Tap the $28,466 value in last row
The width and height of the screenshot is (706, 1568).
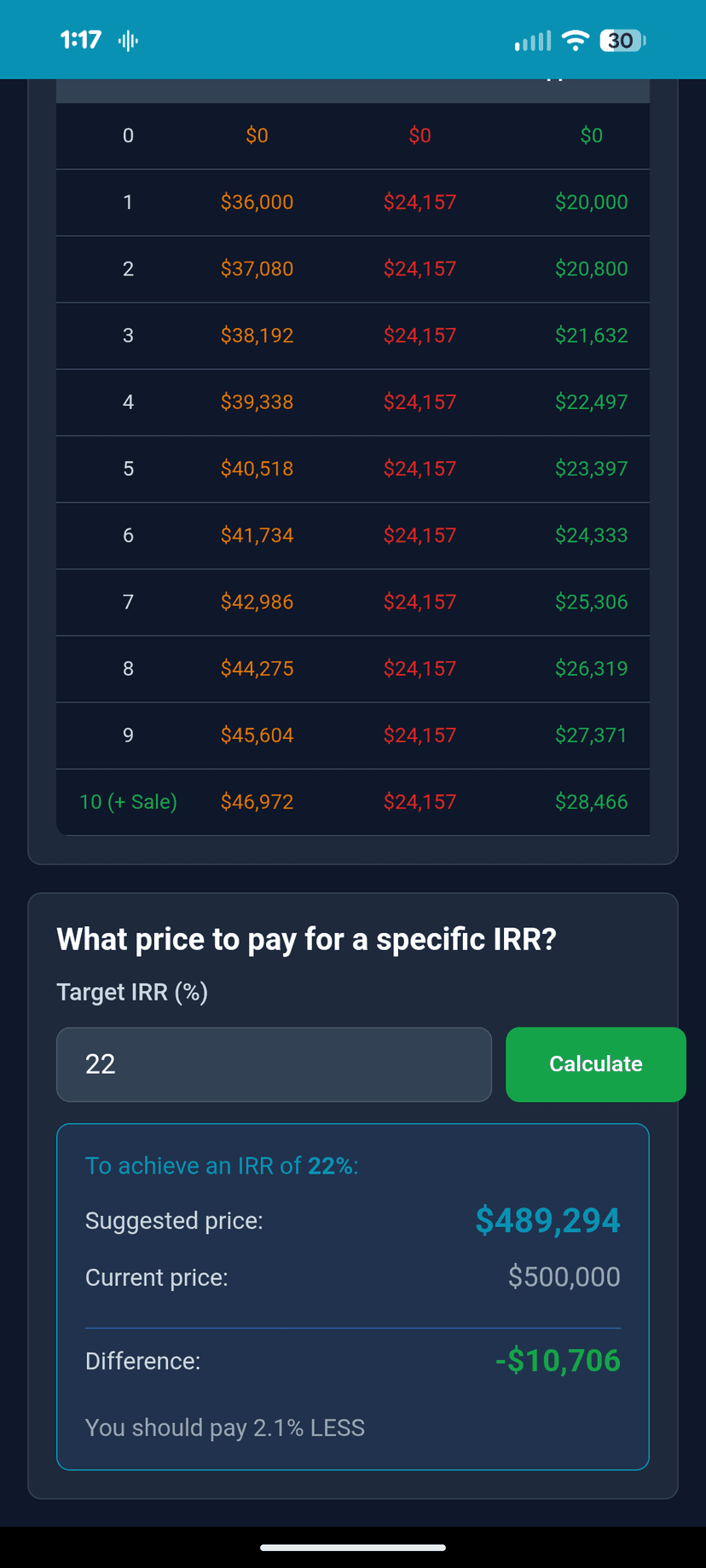click(591, 802)
